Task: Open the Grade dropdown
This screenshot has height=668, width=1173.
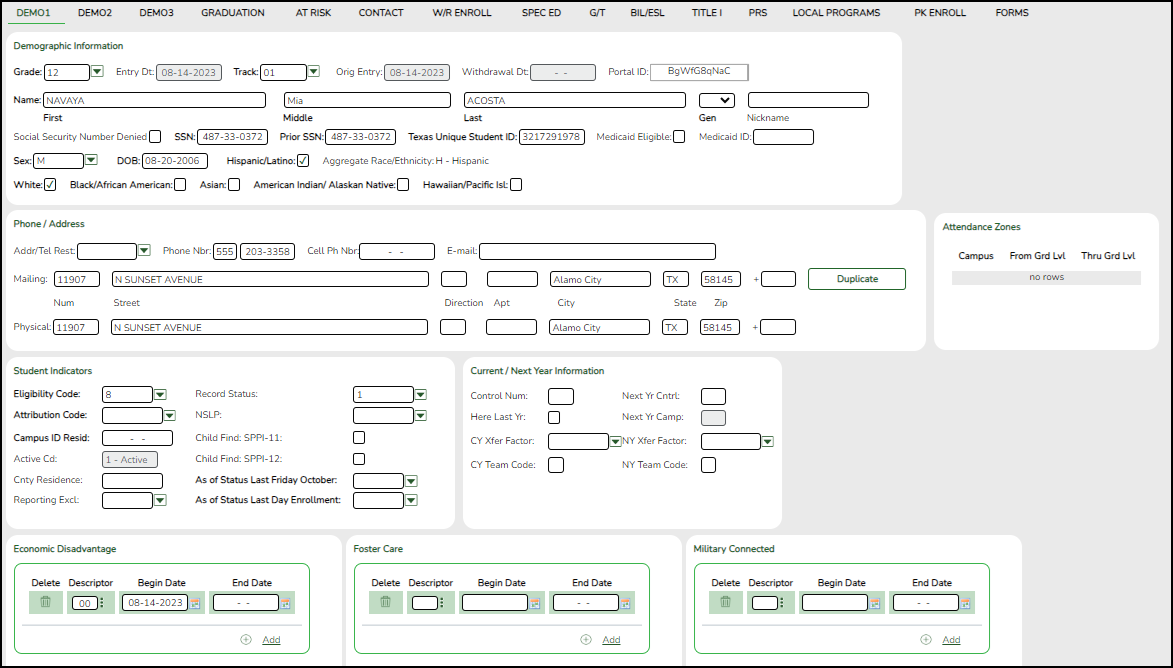Action: pos(97,71)
